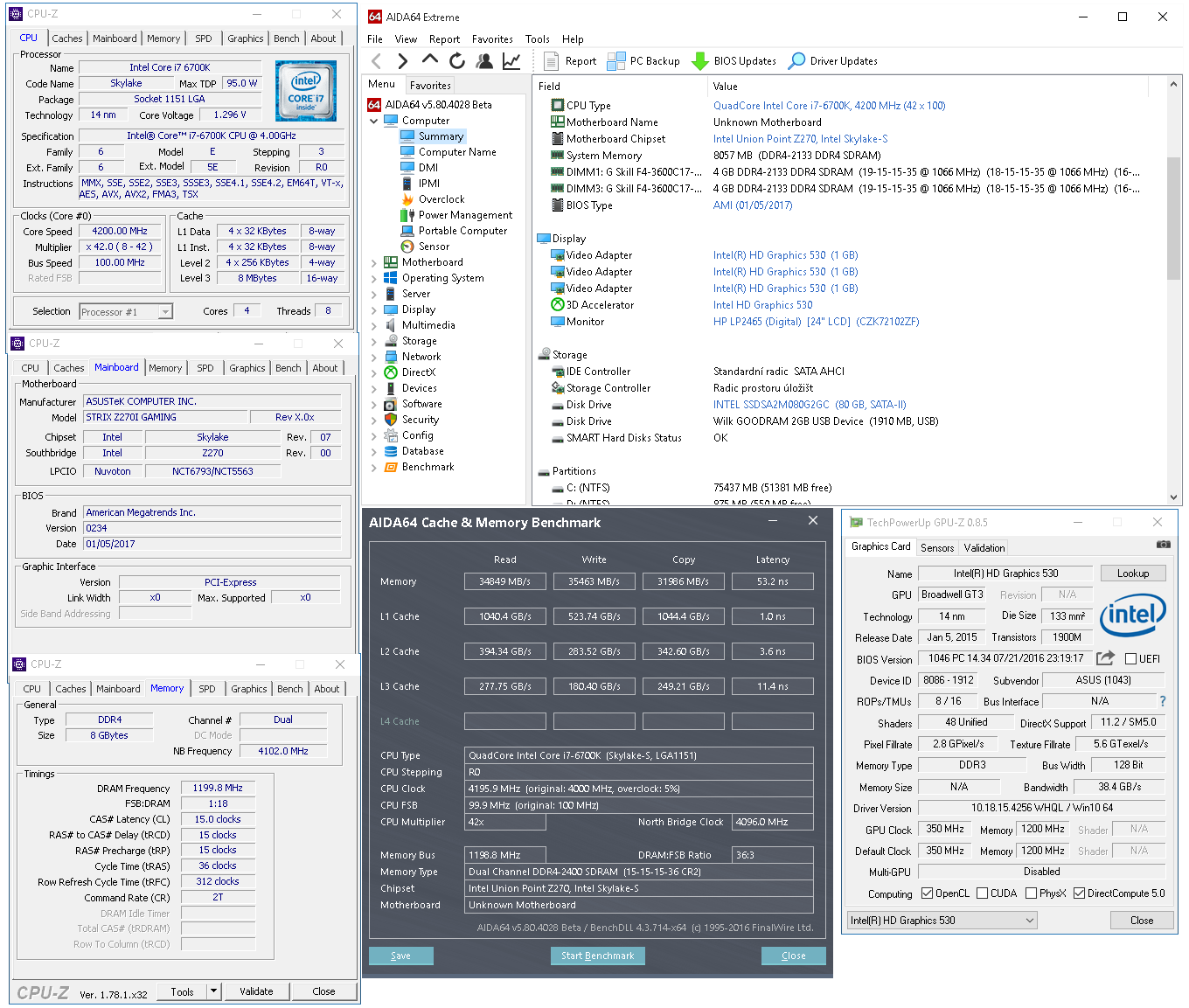
Task: Click the Validate button in CPU-Z
Action: point(256,991)
